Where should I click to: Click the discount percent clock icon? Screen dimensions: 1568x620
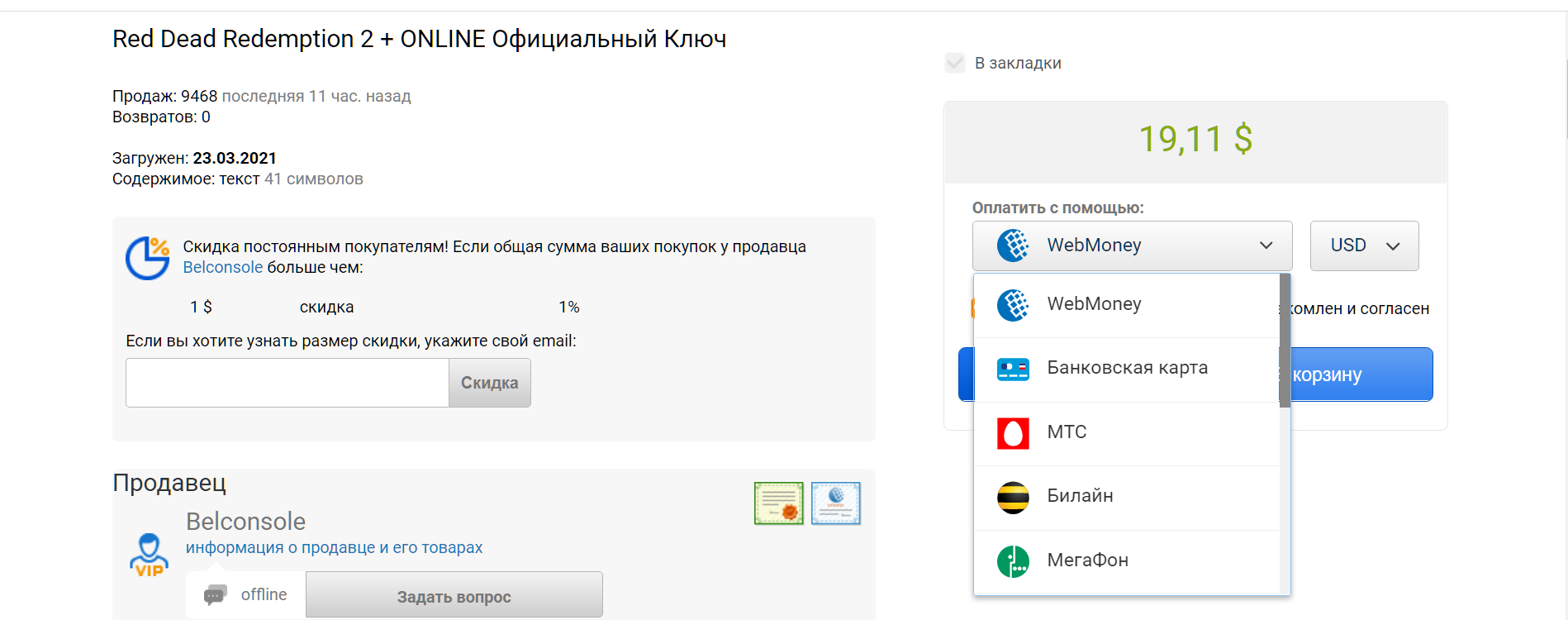(x=147, y=258)
